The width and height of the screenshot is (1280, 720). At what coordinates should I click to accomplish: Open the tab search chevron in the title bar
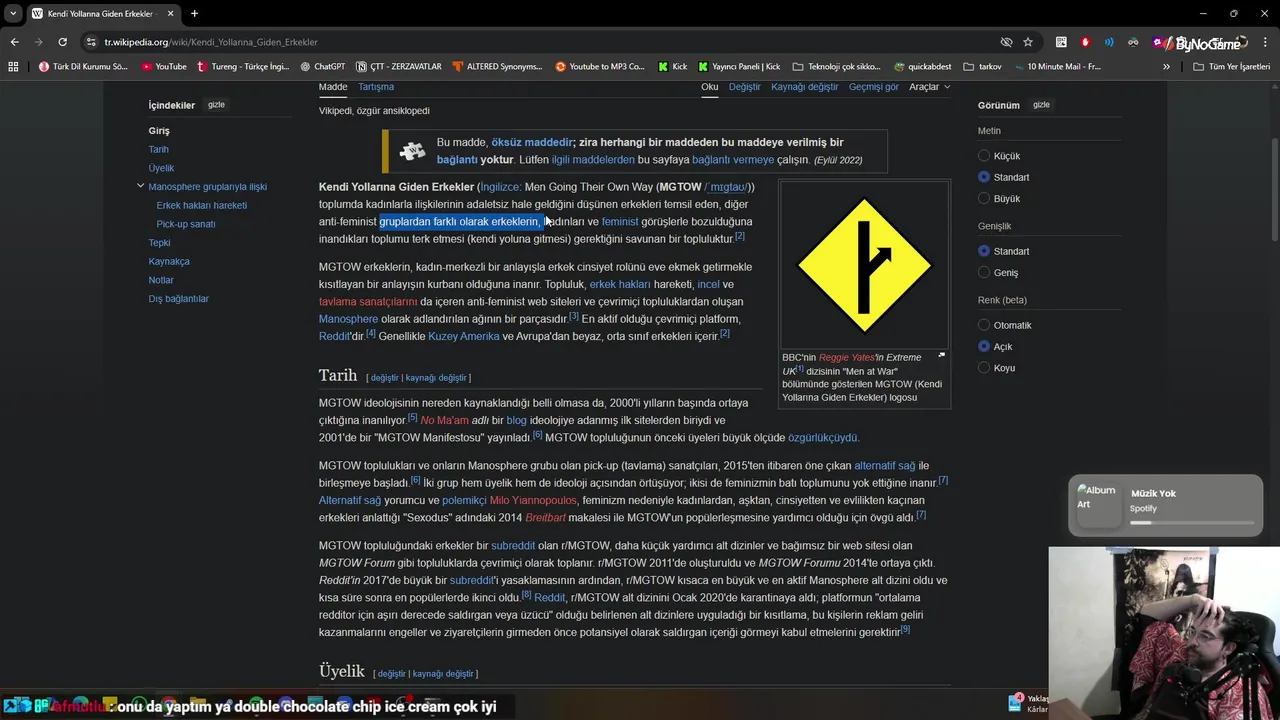14,13
